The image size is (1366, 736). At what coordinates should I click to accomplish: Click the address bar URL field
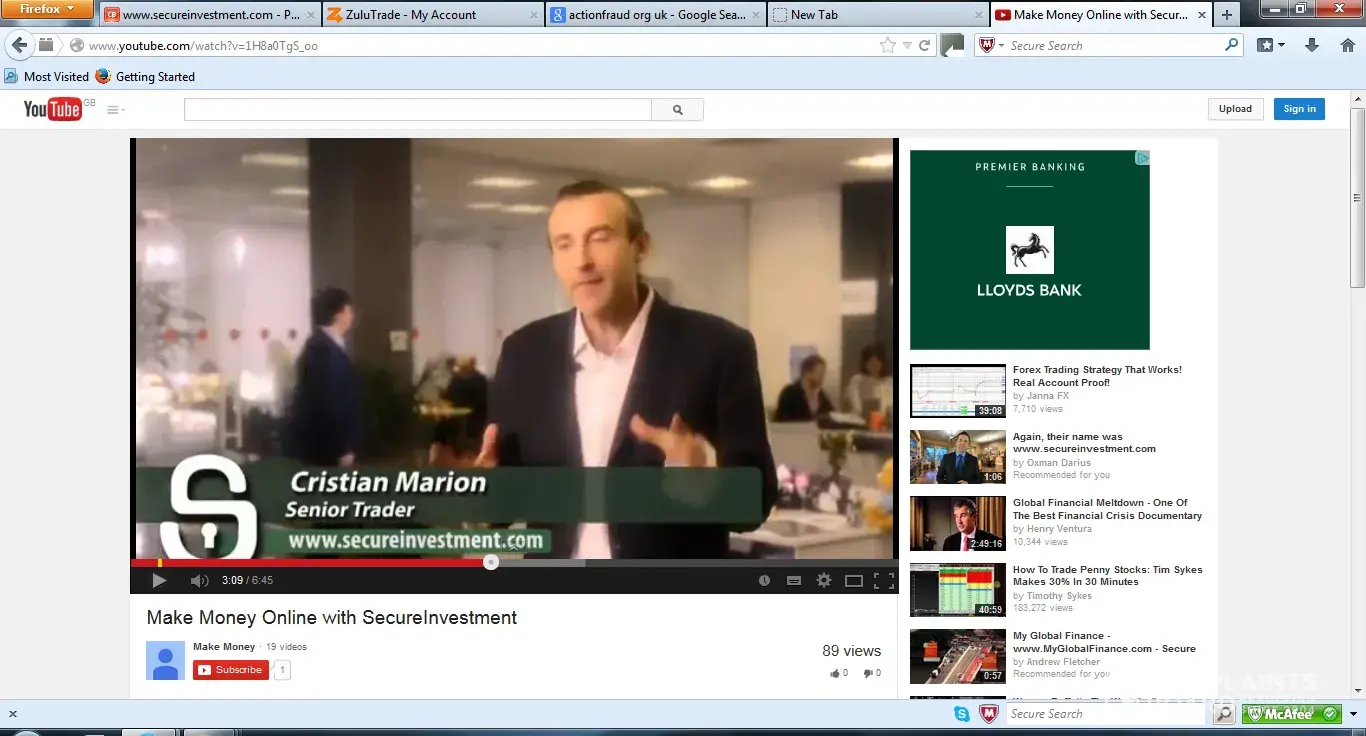click(480, 46)
